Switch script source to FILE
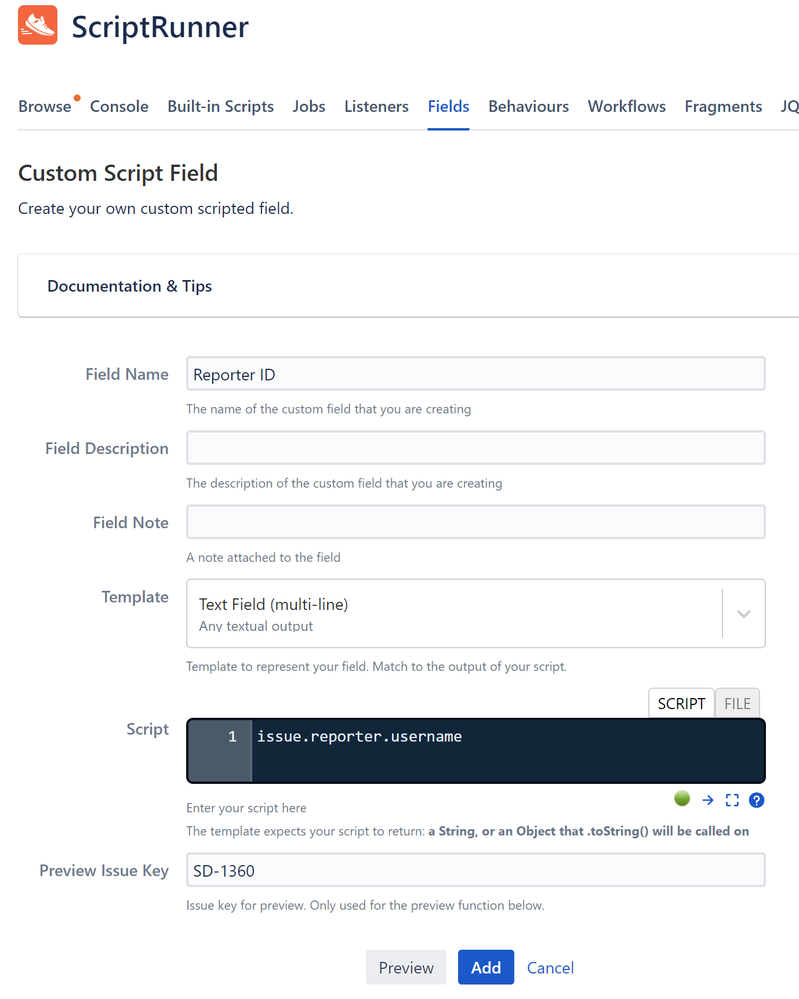The width and height of the screenshot is (799, 999). pos(737,703)
